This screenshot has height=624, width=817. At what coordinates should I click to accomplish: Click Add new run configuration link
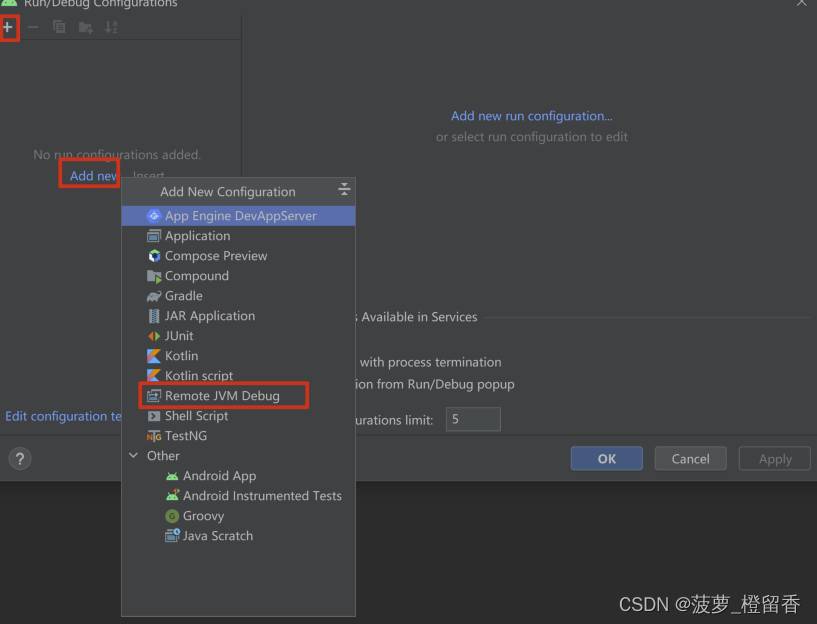(x=531, y=116)
